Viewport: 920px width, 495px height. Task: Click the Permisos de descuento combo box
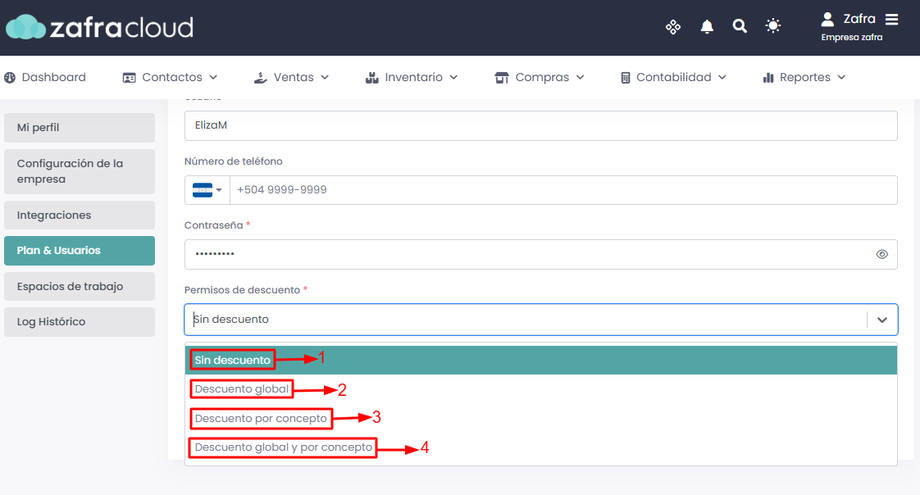point(541,320)
